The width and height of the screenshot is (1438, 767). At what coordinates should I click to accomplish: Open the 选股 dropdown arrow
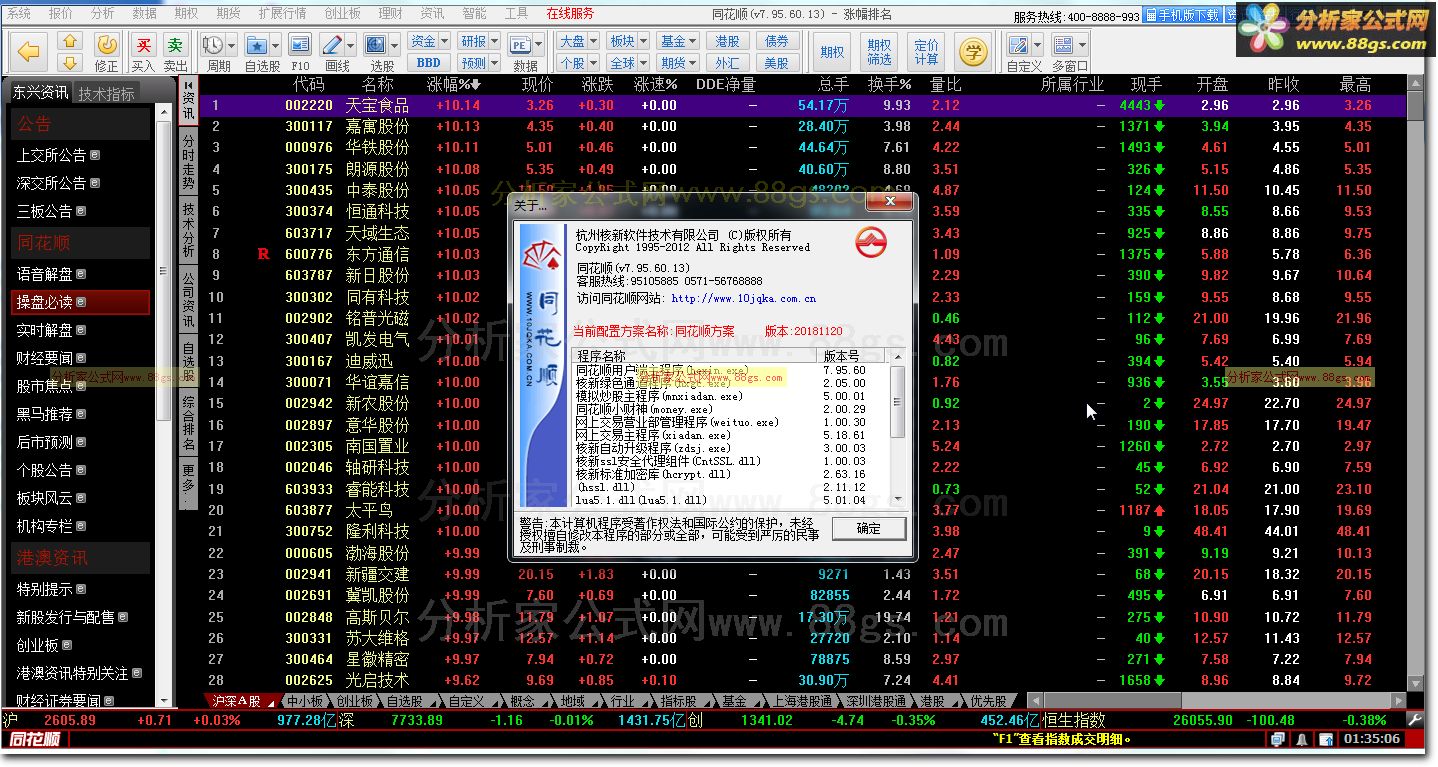(394, 45)
